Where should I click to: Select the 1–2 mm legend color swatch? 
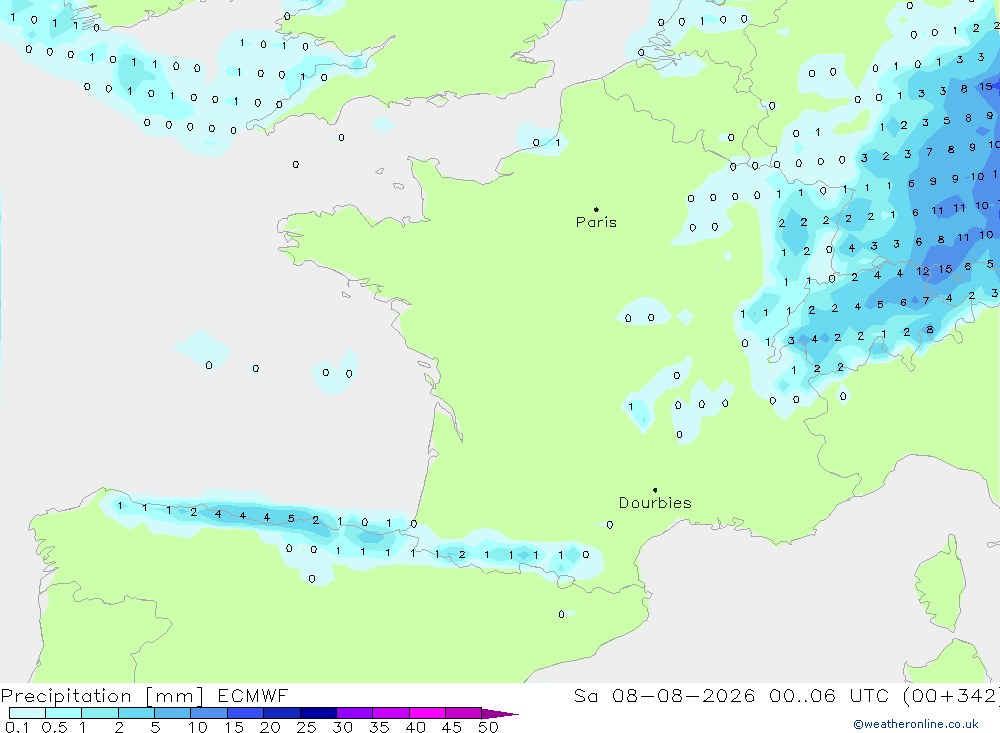coord(100,713)
